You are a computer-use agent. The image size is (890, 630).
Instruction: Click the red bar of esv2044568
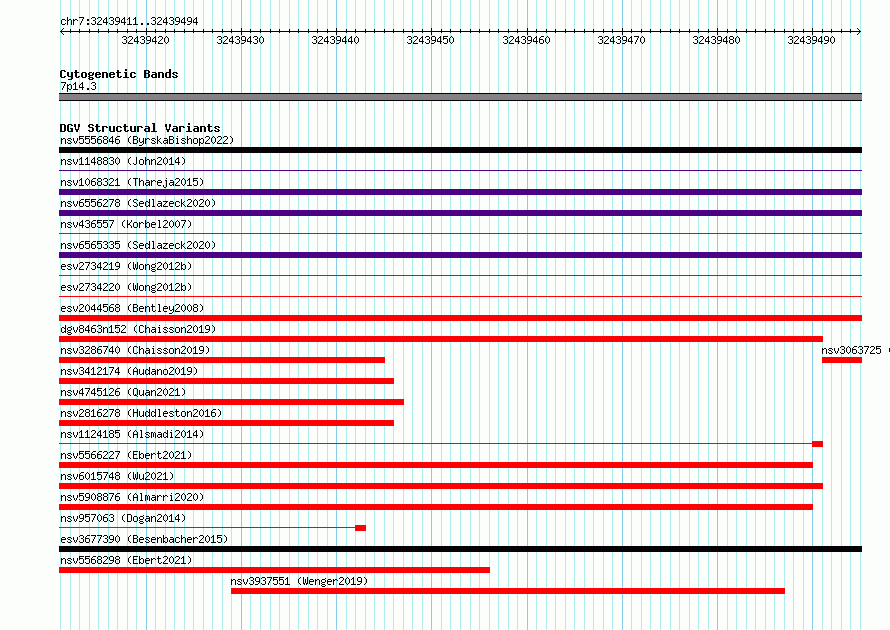[x=460, y=318]
